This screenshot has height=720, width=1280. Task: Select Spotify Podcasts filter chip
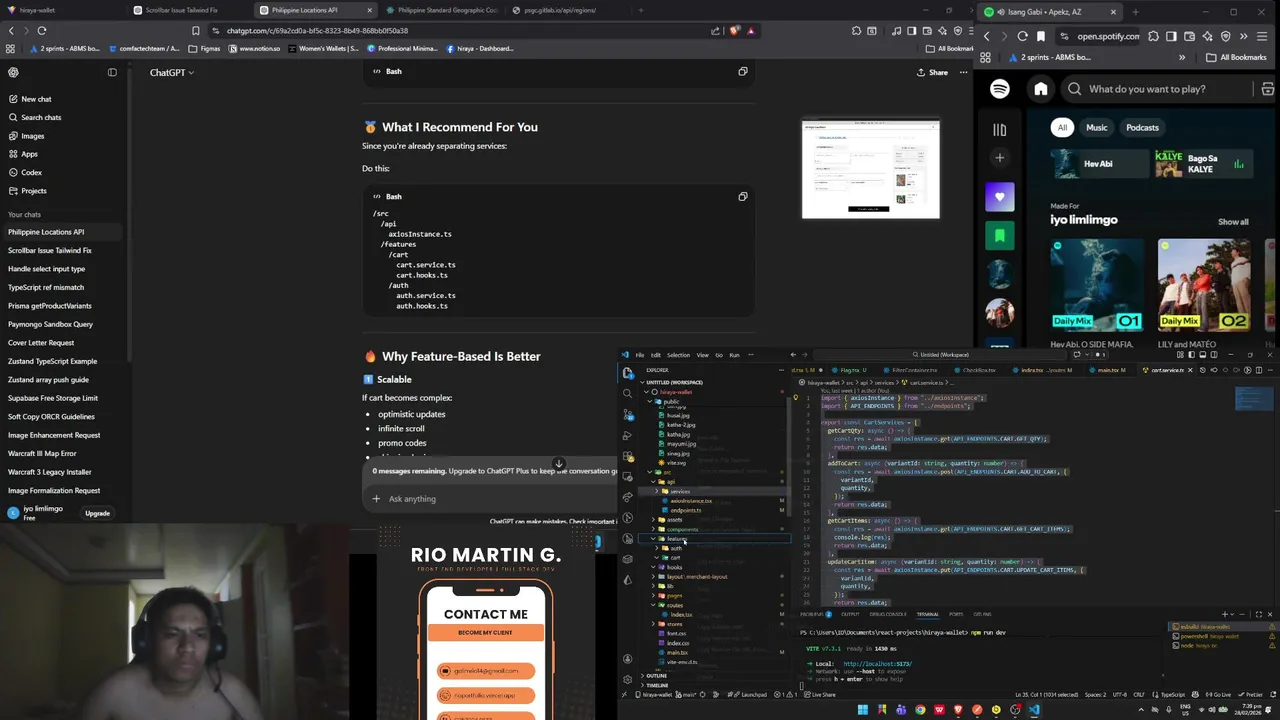(1142, 128)
